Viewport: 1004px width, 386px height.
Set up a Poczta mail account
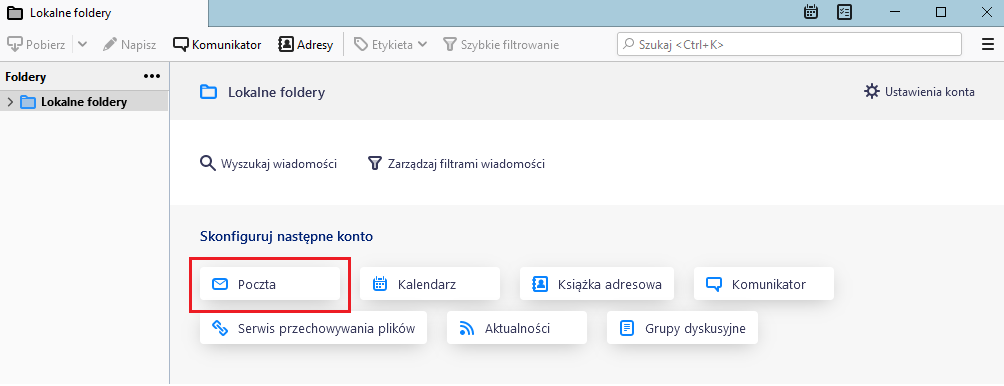click(x=270, y=284)
